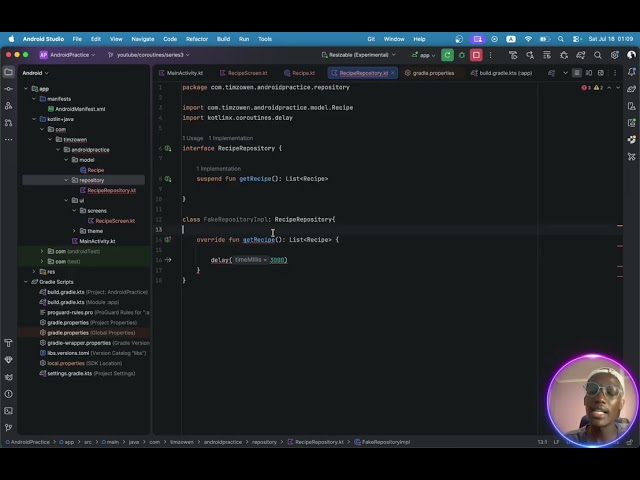Open the Android project view dropdown
Viewport: 640px width, 480px height.
[36, 73]
